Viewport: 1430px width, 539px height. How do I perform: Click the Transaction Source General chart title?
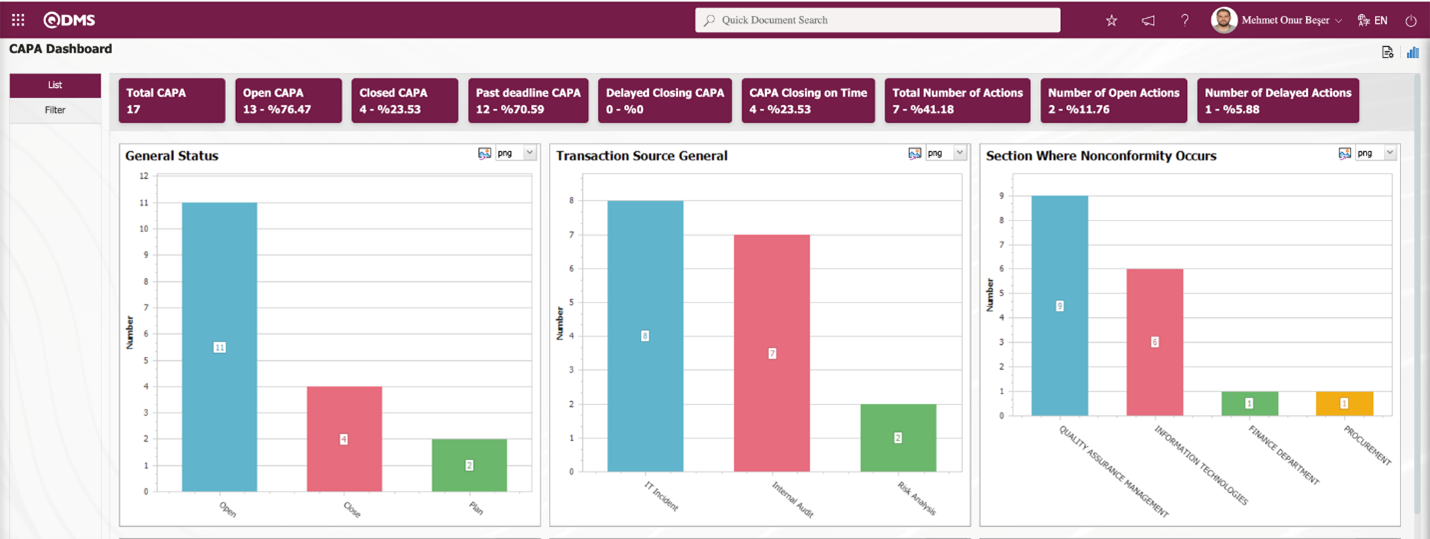(x=642, y=156)
